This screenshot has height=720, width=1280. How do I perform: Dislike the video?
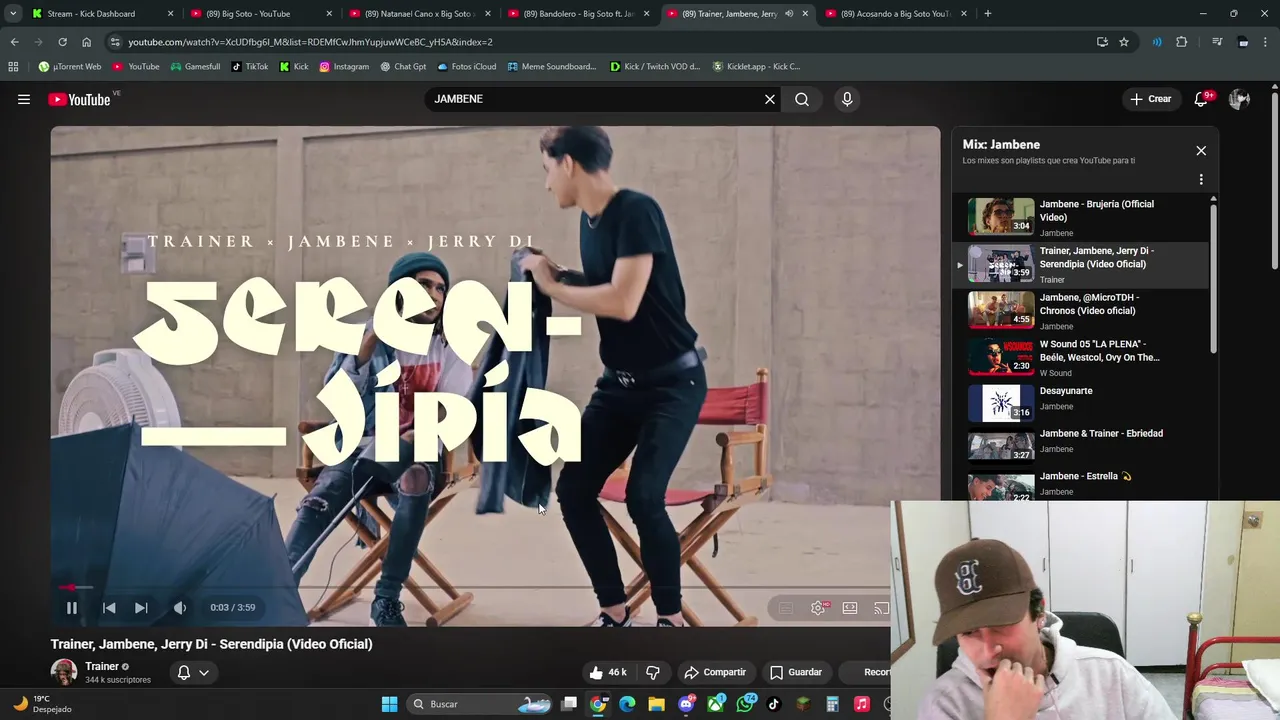point(653,672)
